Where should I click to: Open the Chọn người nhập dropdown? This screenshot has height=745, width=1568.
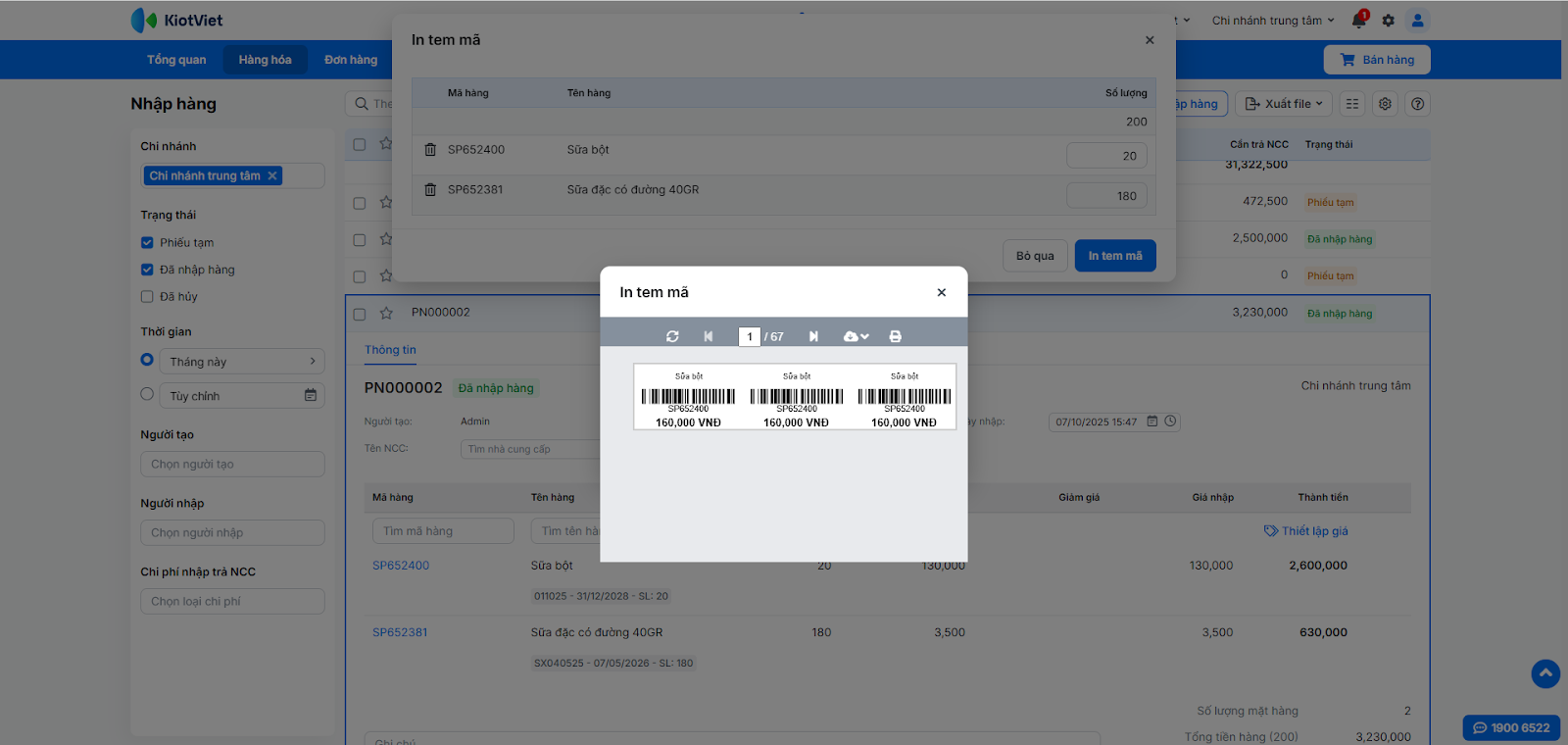[232, 532]
